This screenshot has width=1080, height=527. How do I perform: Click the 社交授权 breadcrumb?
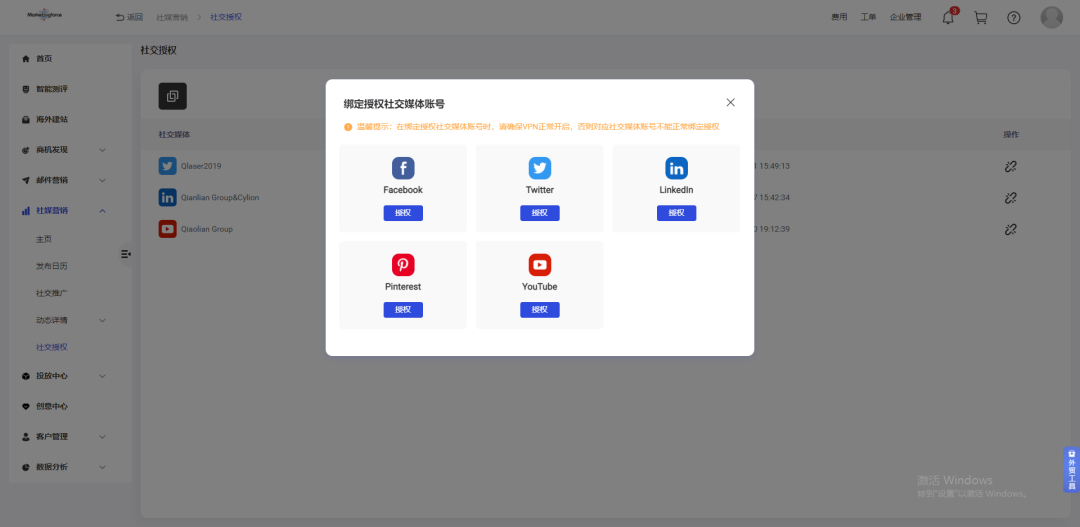tap(226, 17)
